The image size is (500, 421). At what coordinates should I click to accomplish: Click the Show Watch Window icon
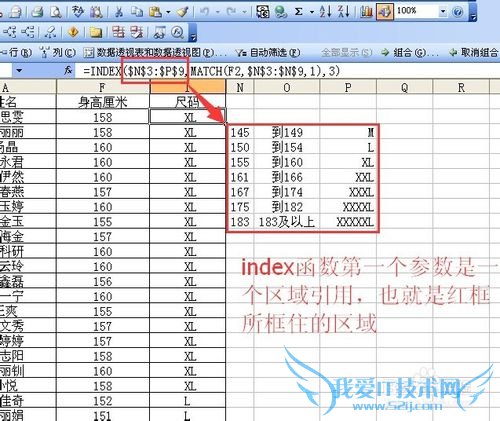(159, 32)
